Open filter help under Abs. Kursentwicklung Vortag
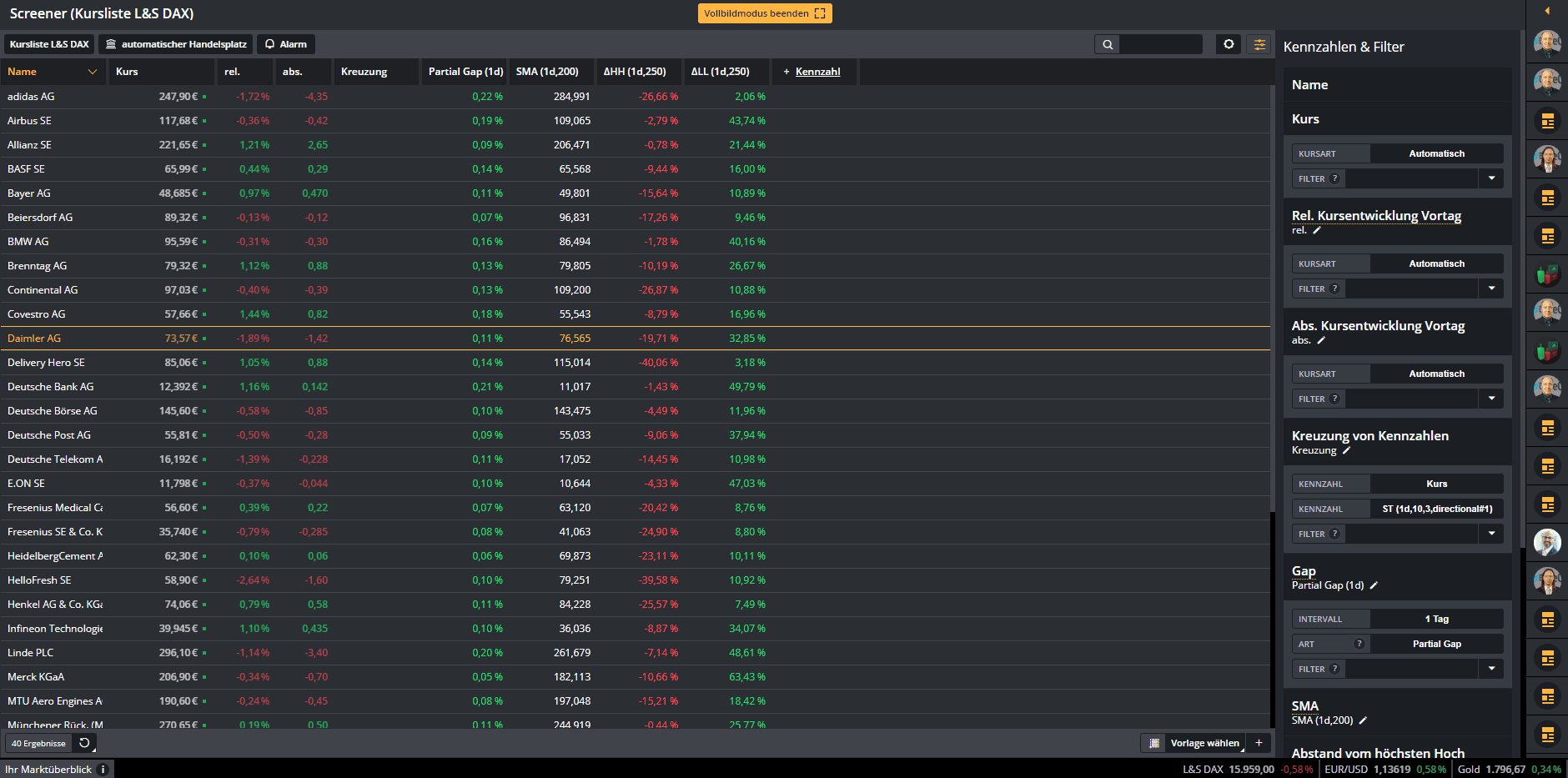The width and height of the screenshot is (1568, 778). 1334,399
